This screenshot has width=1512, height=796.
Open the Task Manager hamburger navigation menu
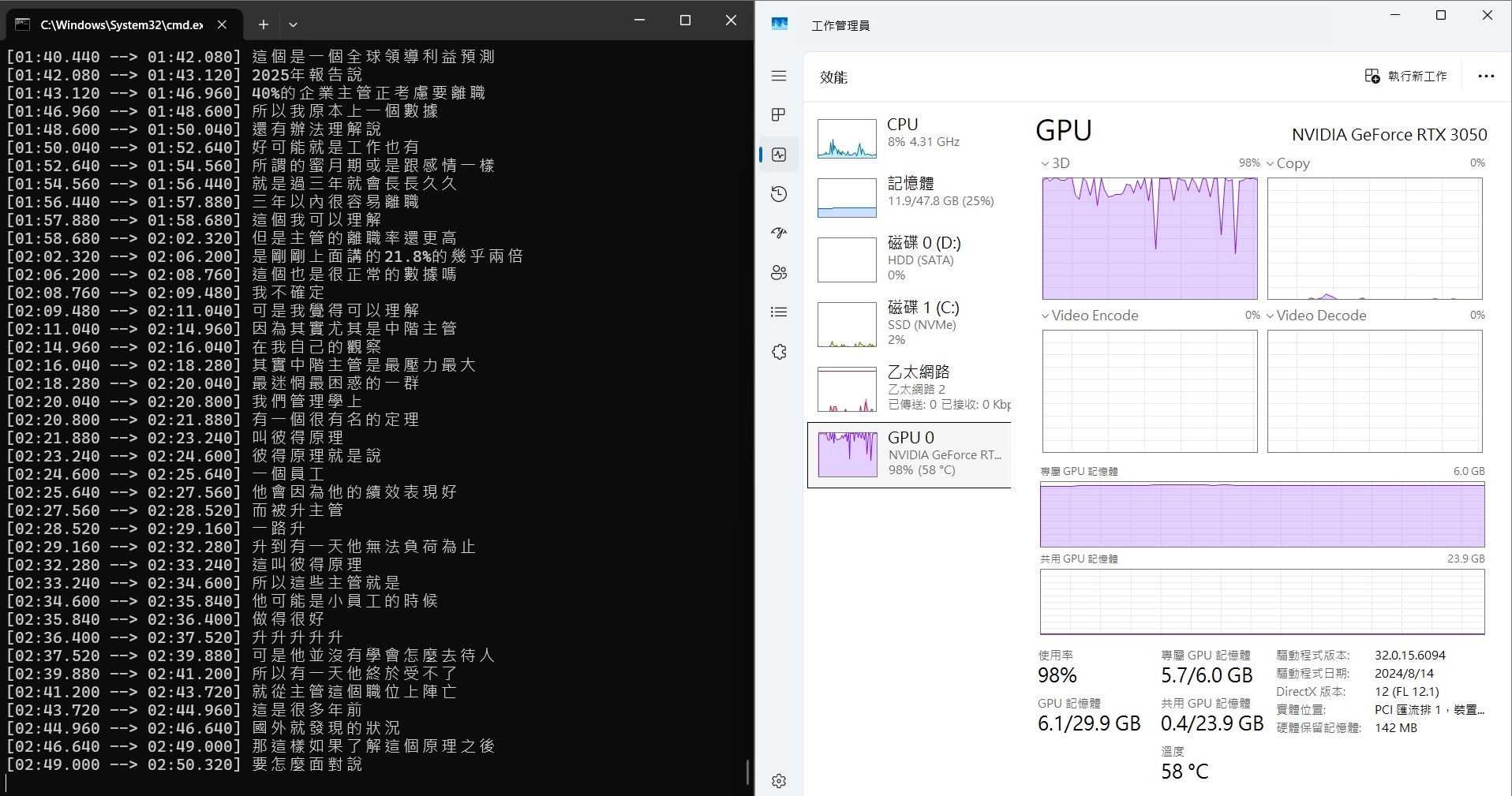[779, 76]
